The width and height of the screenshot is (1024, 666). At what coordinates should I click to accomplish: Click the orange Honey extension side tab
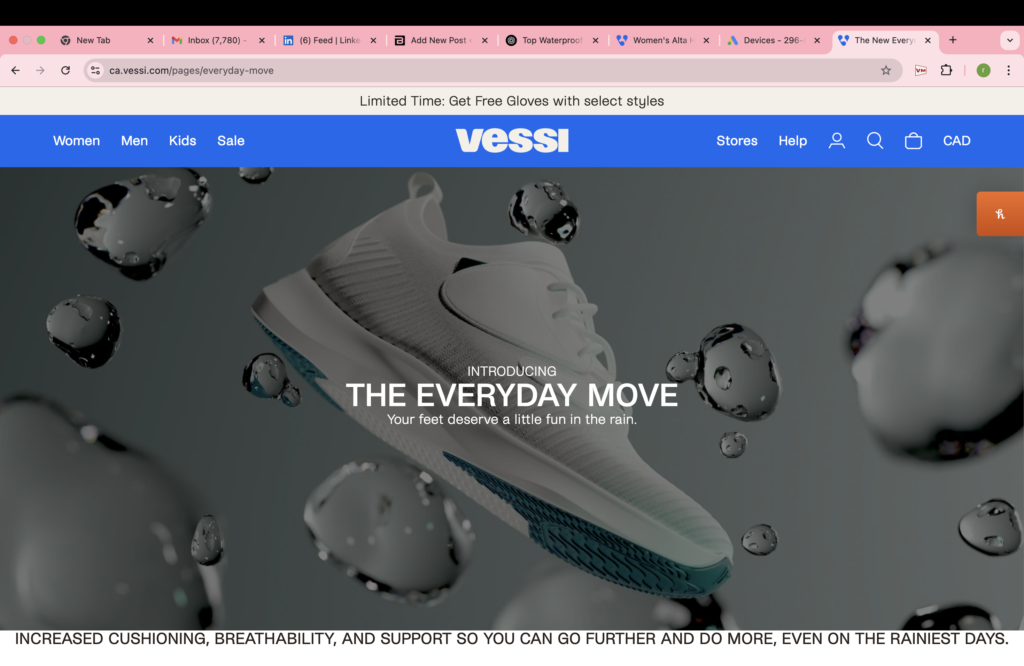[x=1000, y=214]
